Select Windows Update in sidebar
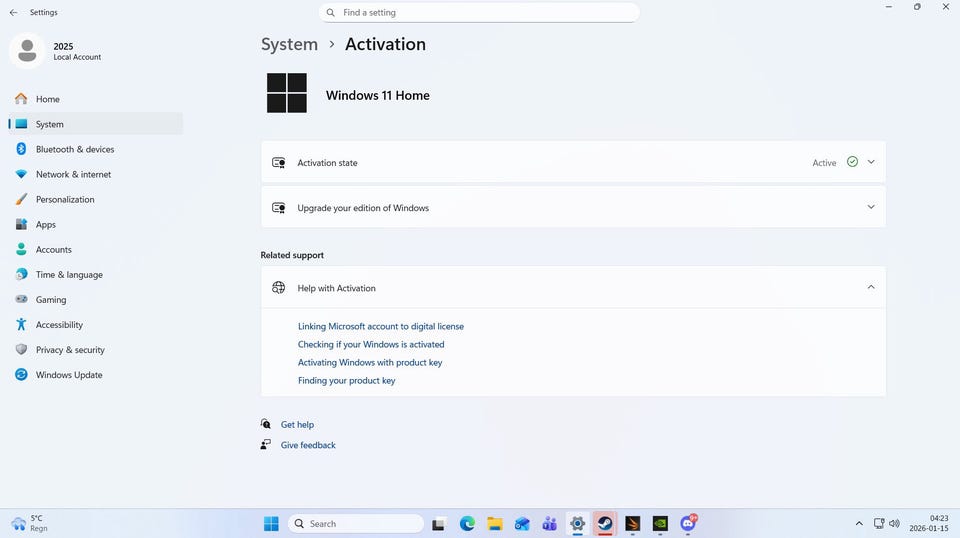Viewport: 960px width, 538px height. pos(69,375)
